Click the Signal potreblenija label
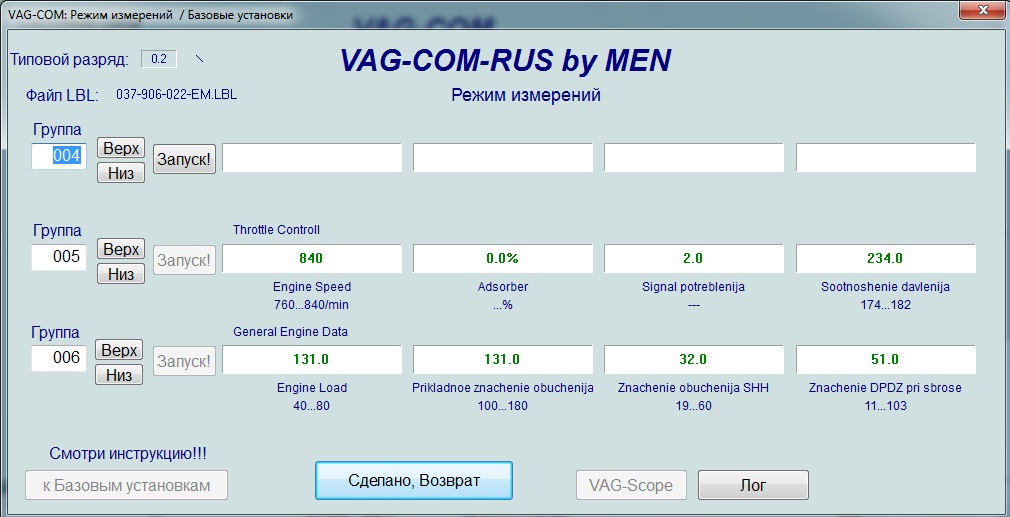The image size is (1010, 517). (x=694, y=287)
